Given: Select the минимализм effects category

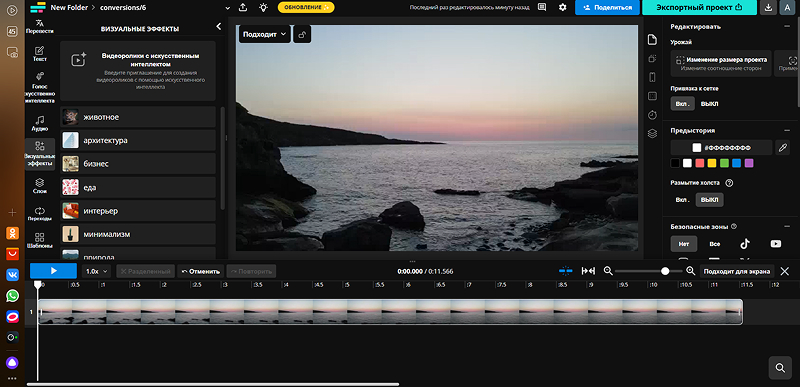Looking at the screenshot, I should (x=138, y=235).
